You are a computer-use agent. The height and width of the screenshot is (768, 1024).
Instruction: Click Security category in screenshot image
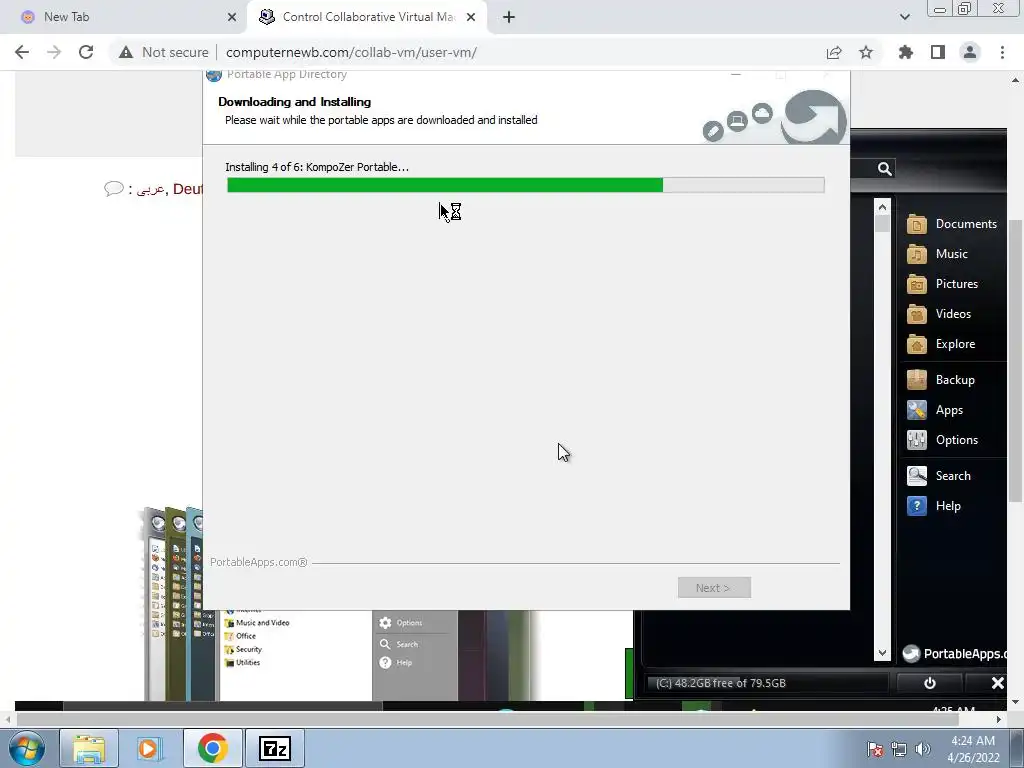click(x=243, y=650)
